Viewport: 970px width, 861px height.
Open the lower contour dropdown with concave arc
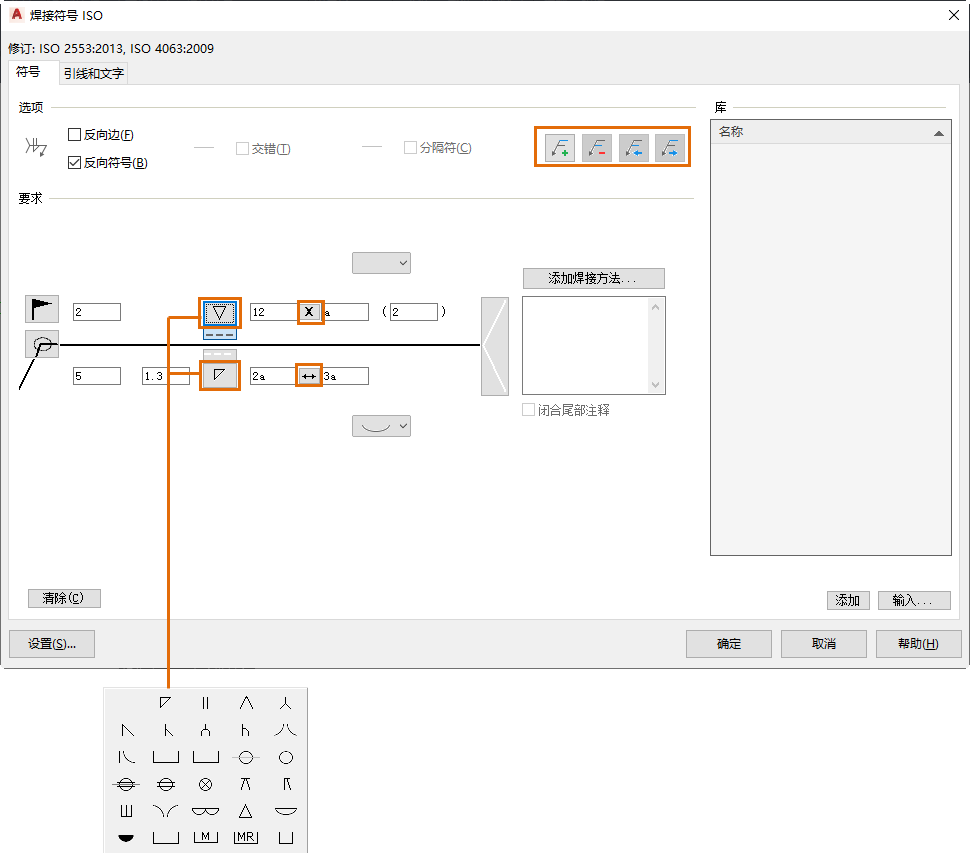click(382, 426)
